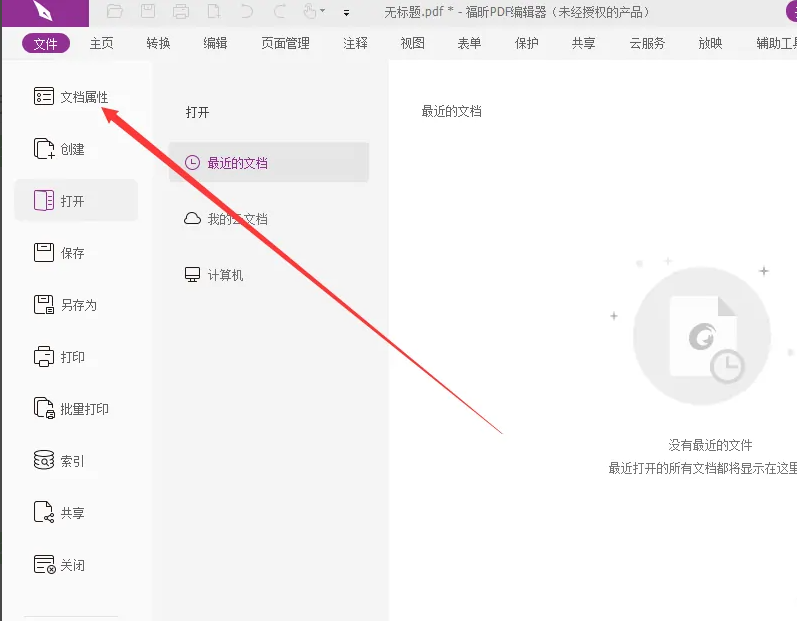Image resolution: width=797 pixels, height=621 pixels.
Task: Open the 文件 tab
Action: (x=46, y=44)
